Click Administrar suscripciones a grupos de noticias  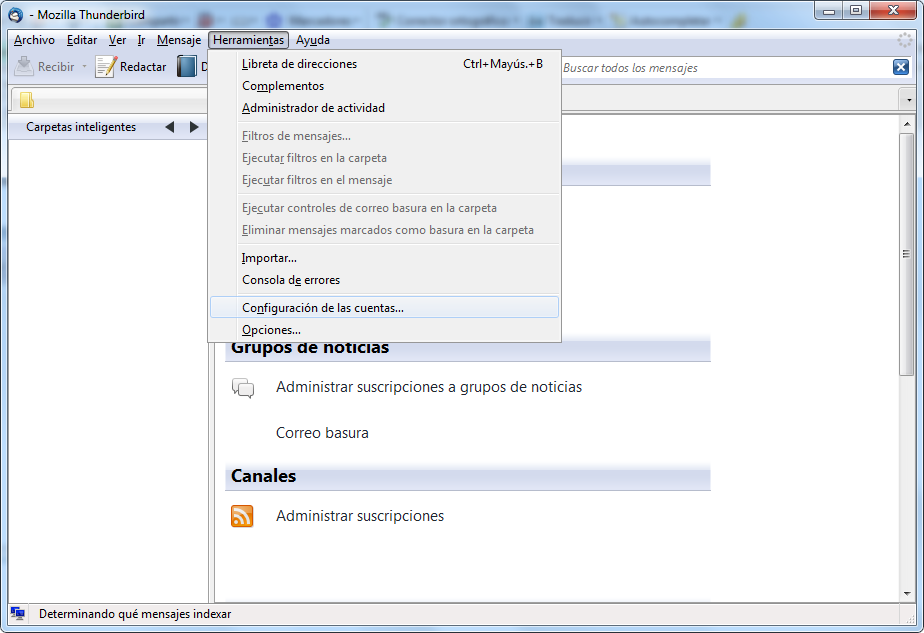tap(429, 387)
